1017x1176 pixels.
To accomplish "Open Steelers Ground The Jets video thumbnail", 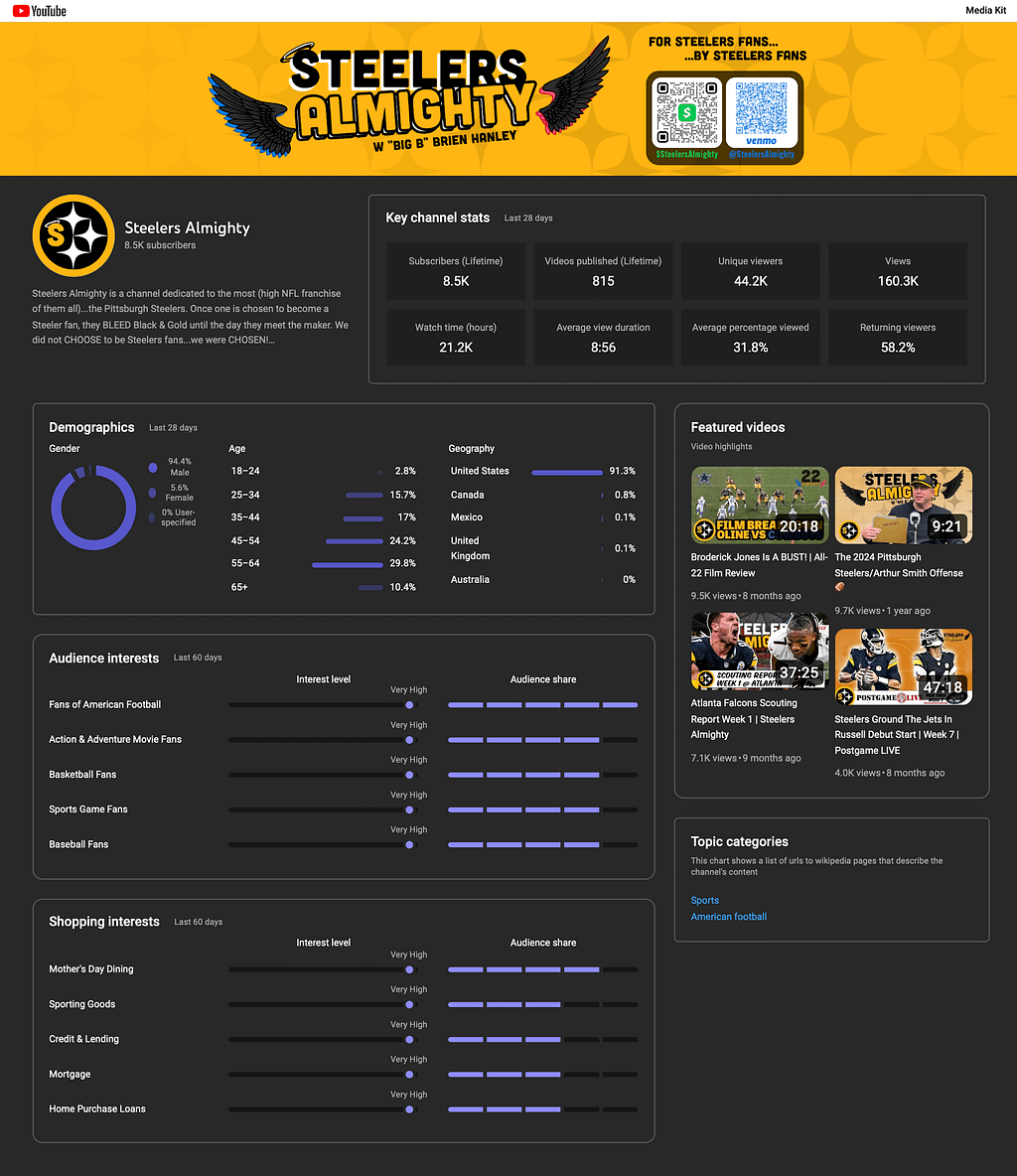I will pos(903,666).
